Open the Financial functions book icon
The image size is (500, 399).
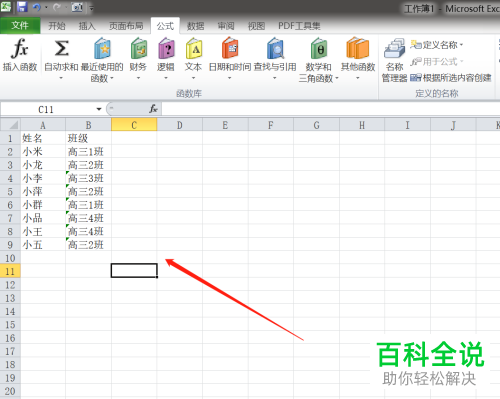coord(139,49)
